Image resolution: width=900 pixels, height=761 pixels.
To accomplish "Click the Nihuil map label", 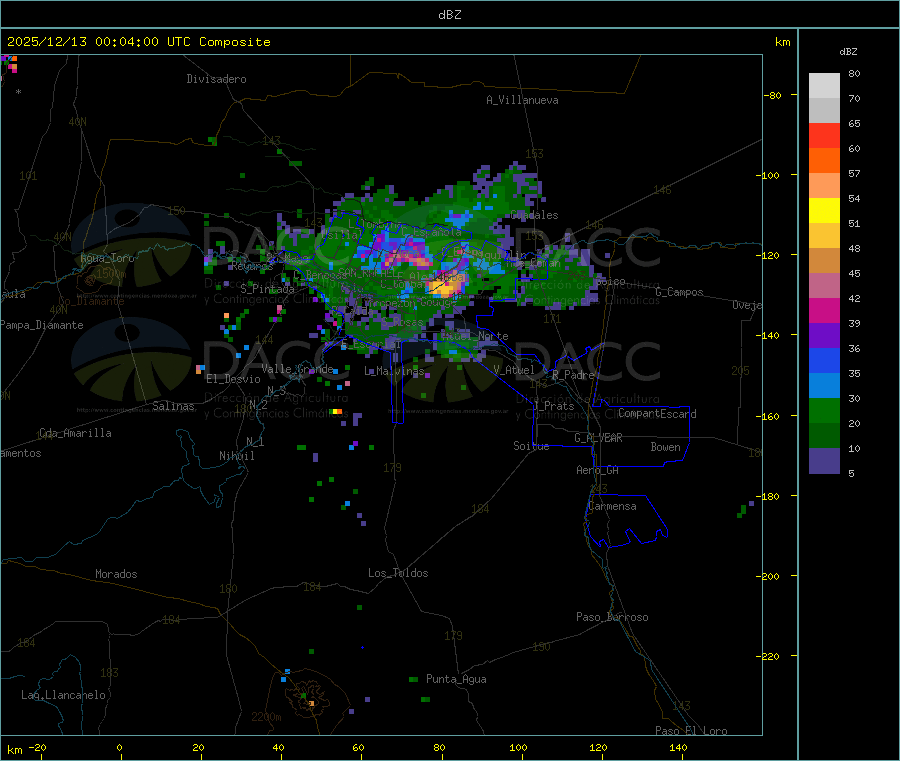I will (x=236, y=456).
